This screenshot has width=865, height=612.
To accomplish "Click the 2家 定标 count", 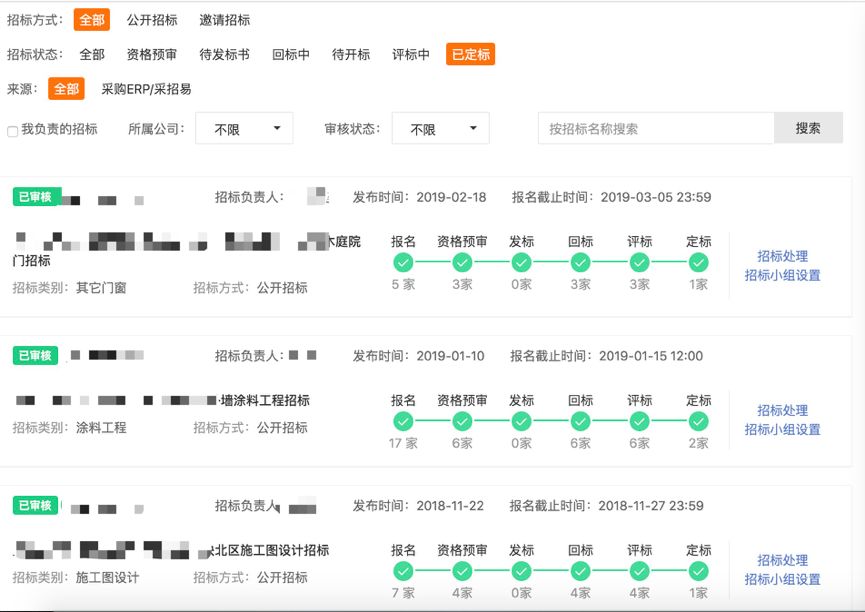I will pos(698,443).
